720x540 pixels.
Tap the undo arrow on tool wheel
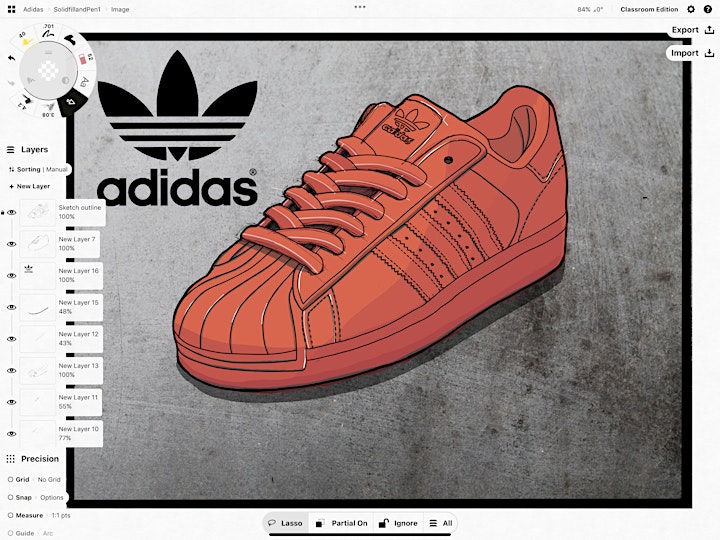pyautogui.click(x=11, y=58)
